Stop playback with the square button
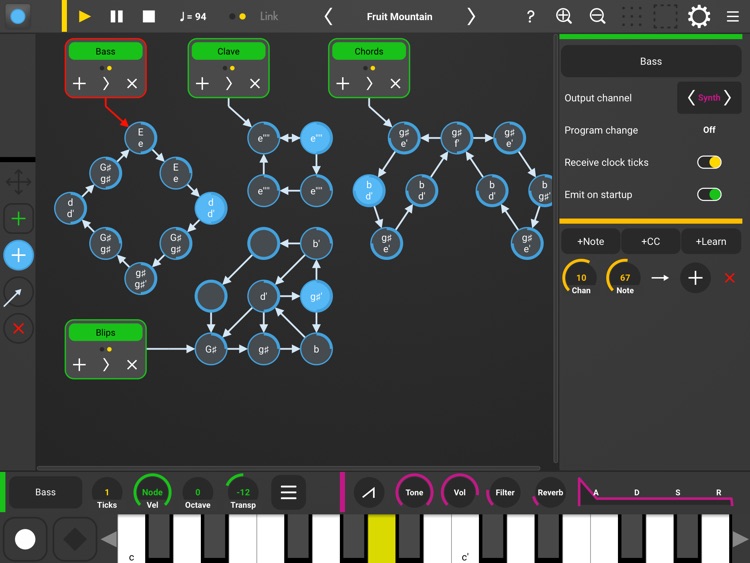This screenshot has width=750, height=563. [x=149, y=17]
